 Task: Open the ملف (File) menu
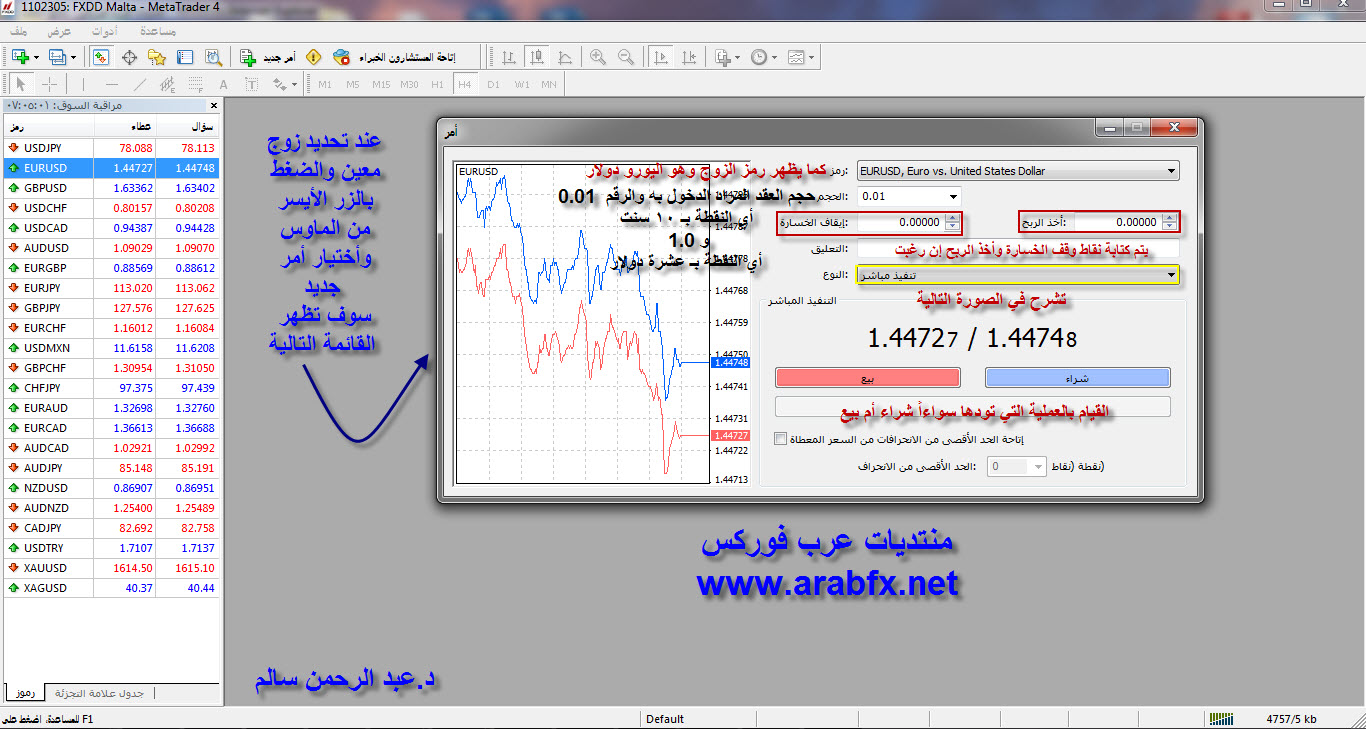(x=19, y=31)
